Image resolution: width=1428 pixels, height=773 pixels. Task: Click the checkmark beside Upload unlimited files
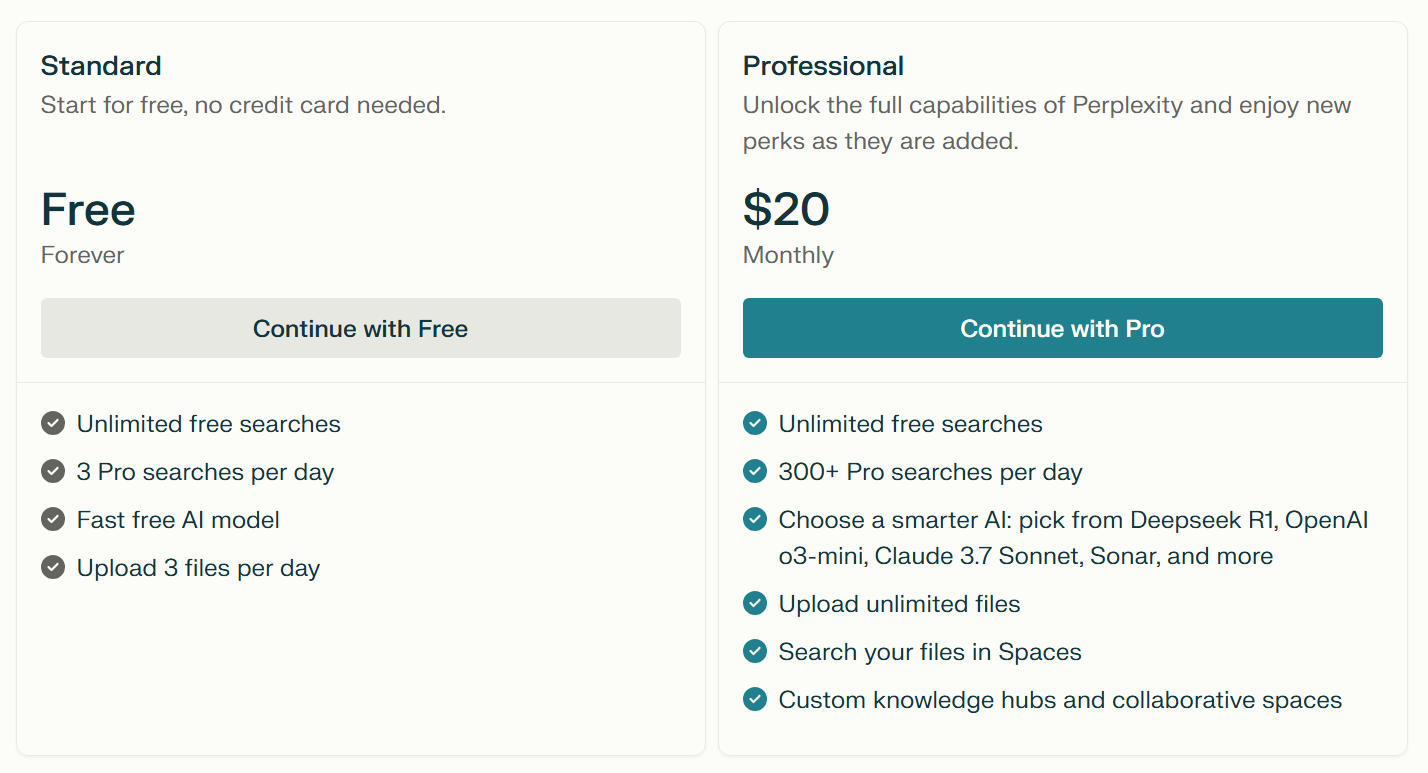[755, 603]
